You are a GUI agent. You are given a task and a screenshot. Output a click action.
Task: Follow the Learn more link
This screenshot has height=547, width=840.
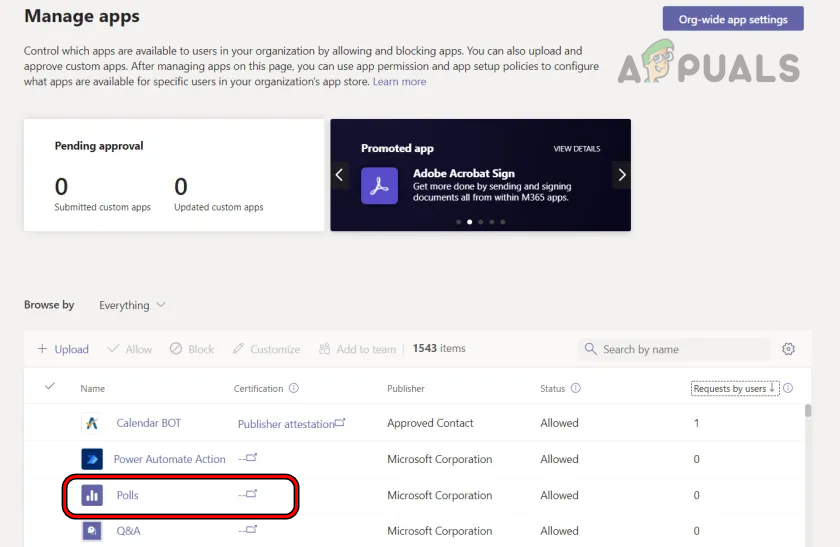[399, 81]
